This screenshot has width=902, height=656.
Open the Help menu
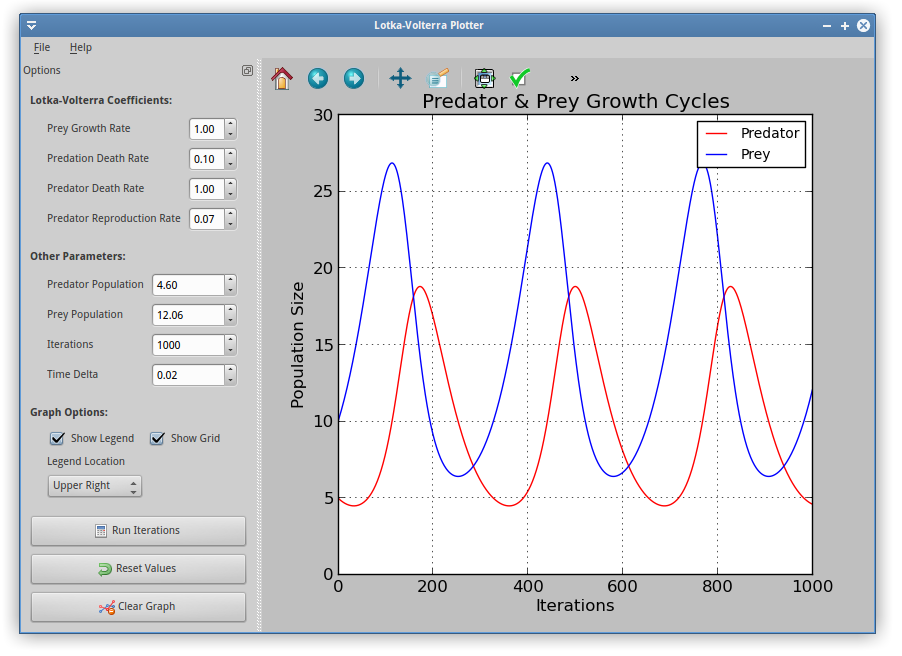(x=80, y=47)
